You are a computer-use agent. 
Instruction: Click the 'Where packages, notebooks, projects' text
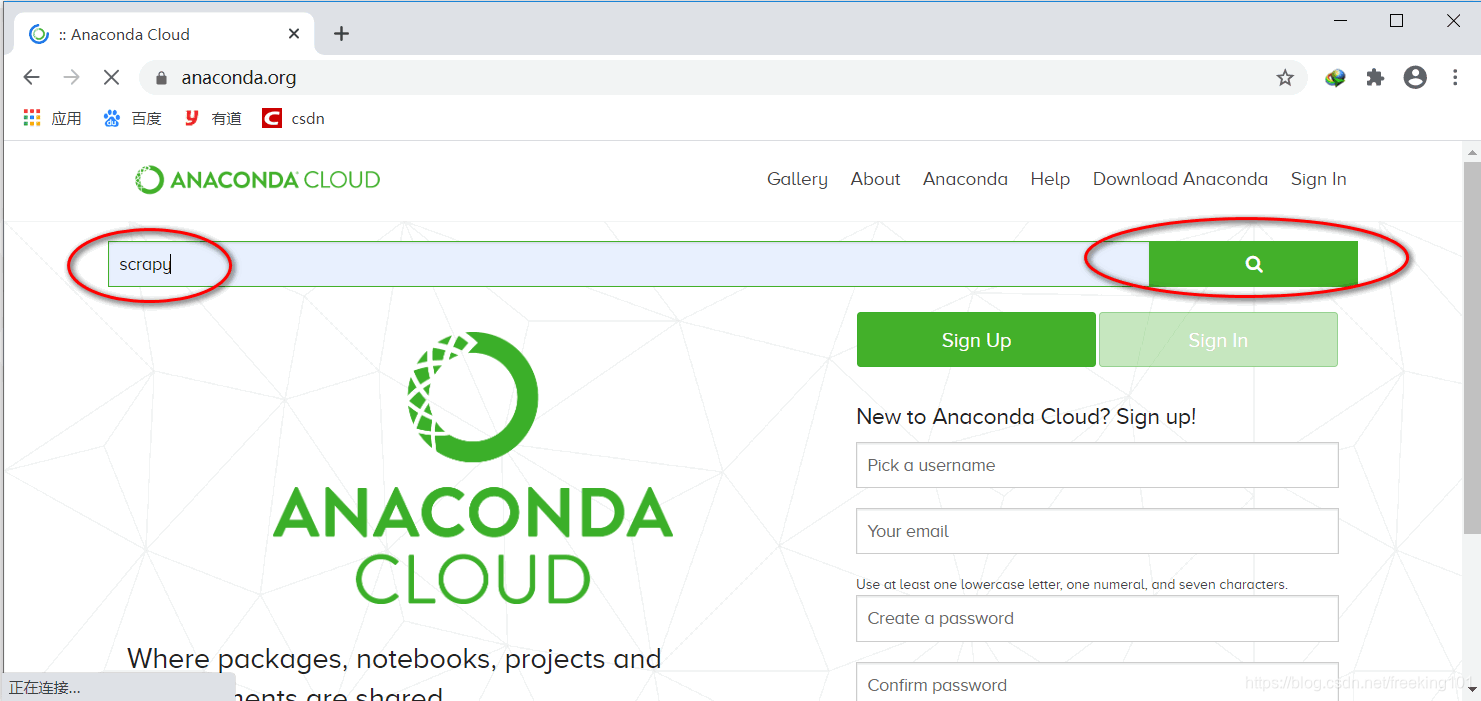point(394,659)
